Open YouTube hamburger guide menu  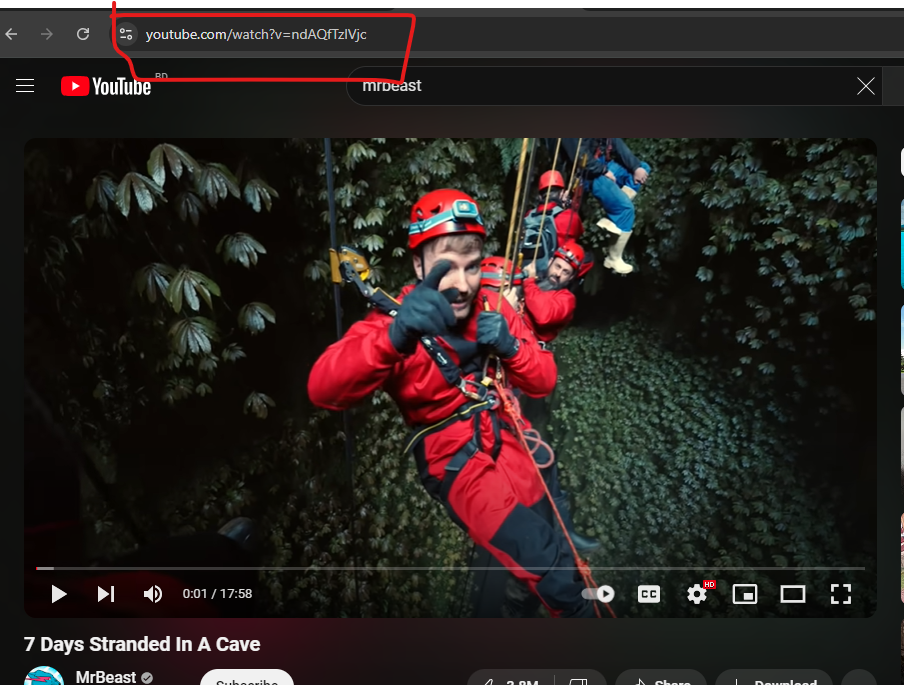(25, 86)
